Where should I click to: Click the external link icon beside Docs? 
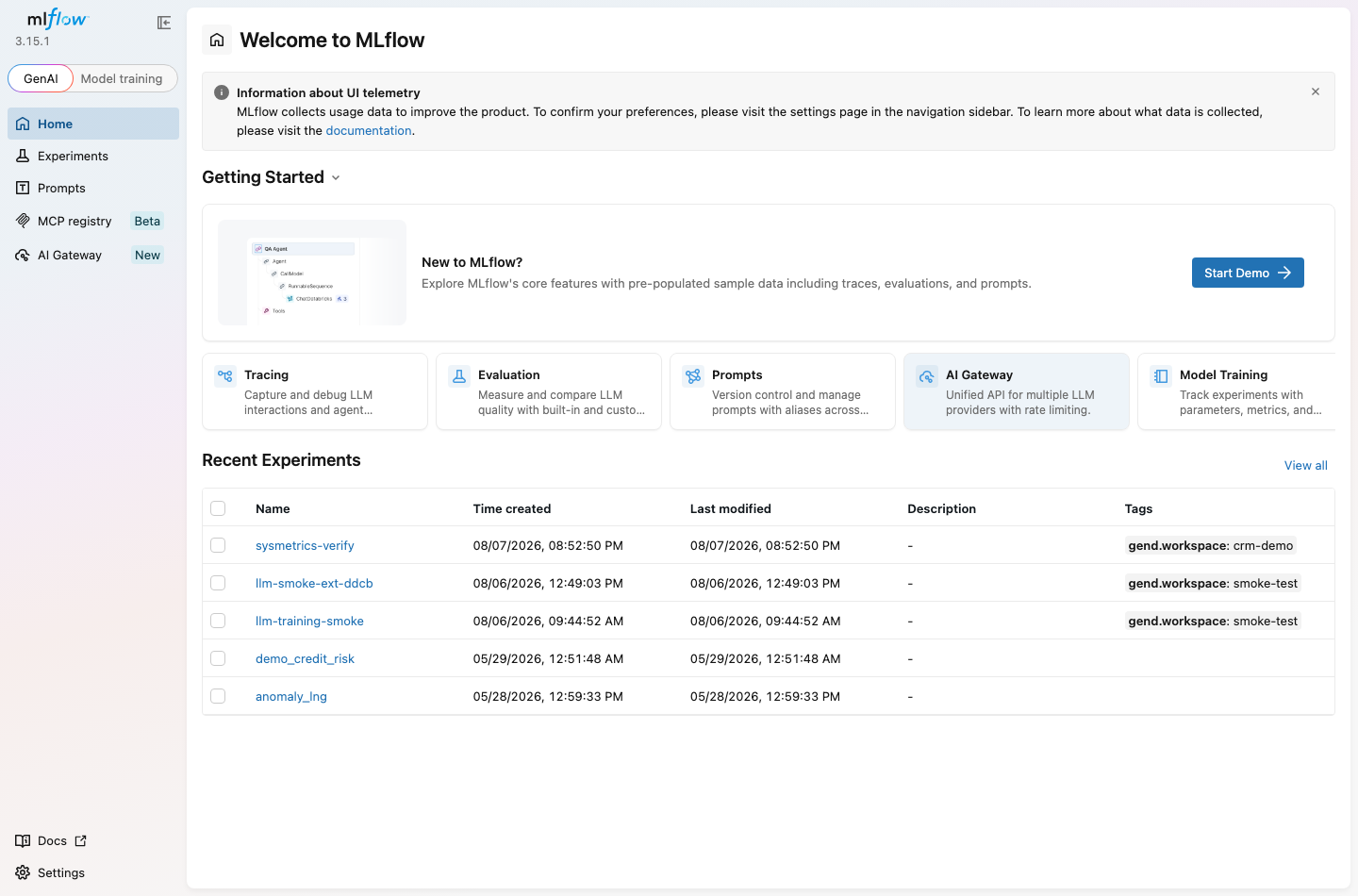(x=80, y=840)
